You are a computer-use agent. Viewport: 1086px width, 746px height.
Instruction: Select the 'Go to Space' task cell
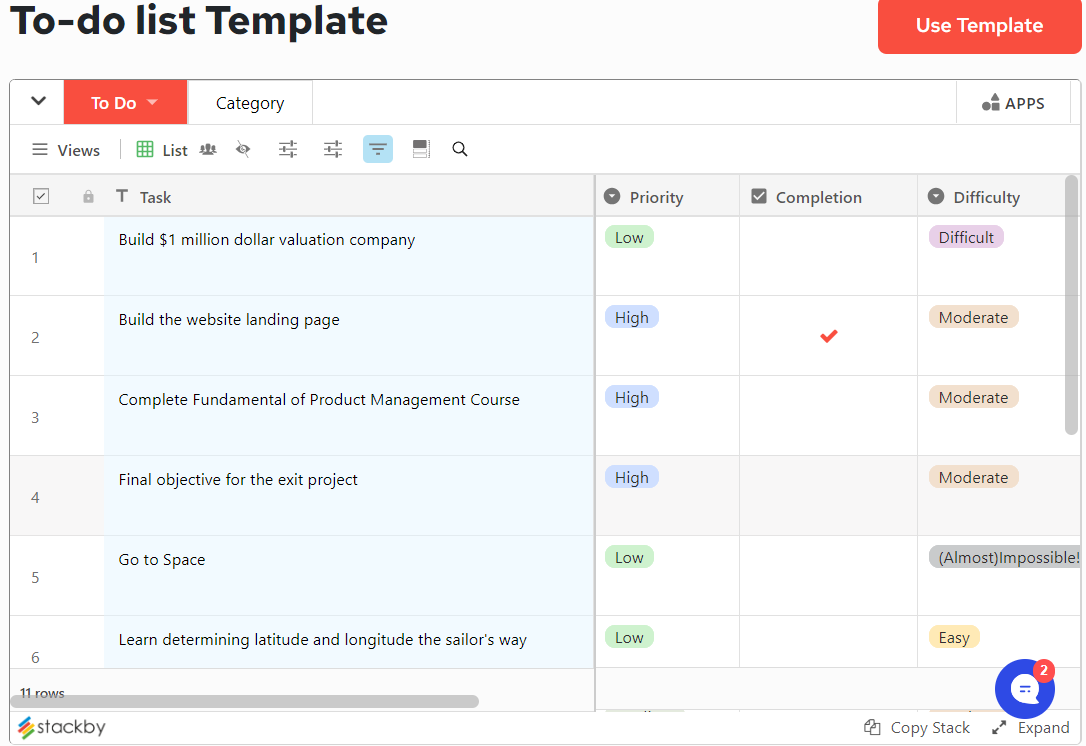[x=349, y=576]
